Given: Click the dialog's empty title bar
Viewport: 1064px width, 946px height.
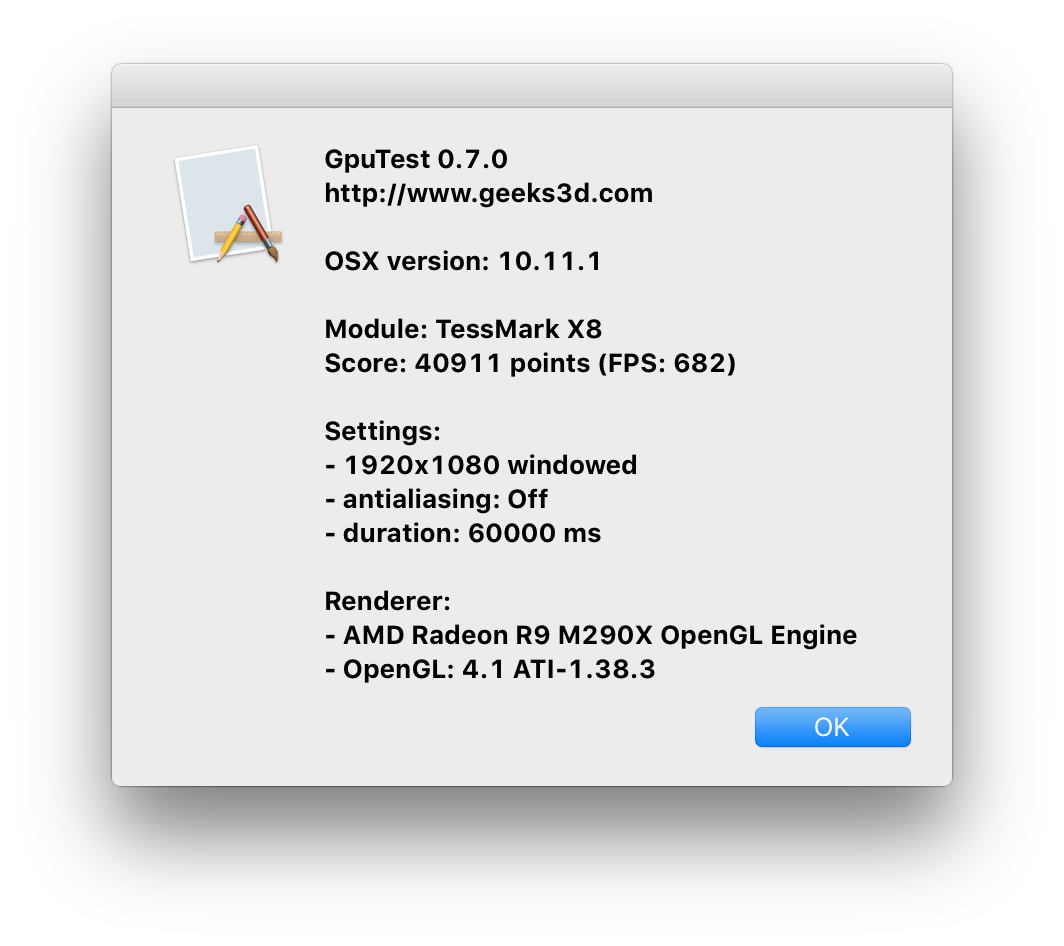Looking at the screenshot, I should pyautogui.click(x=532, y=86).
